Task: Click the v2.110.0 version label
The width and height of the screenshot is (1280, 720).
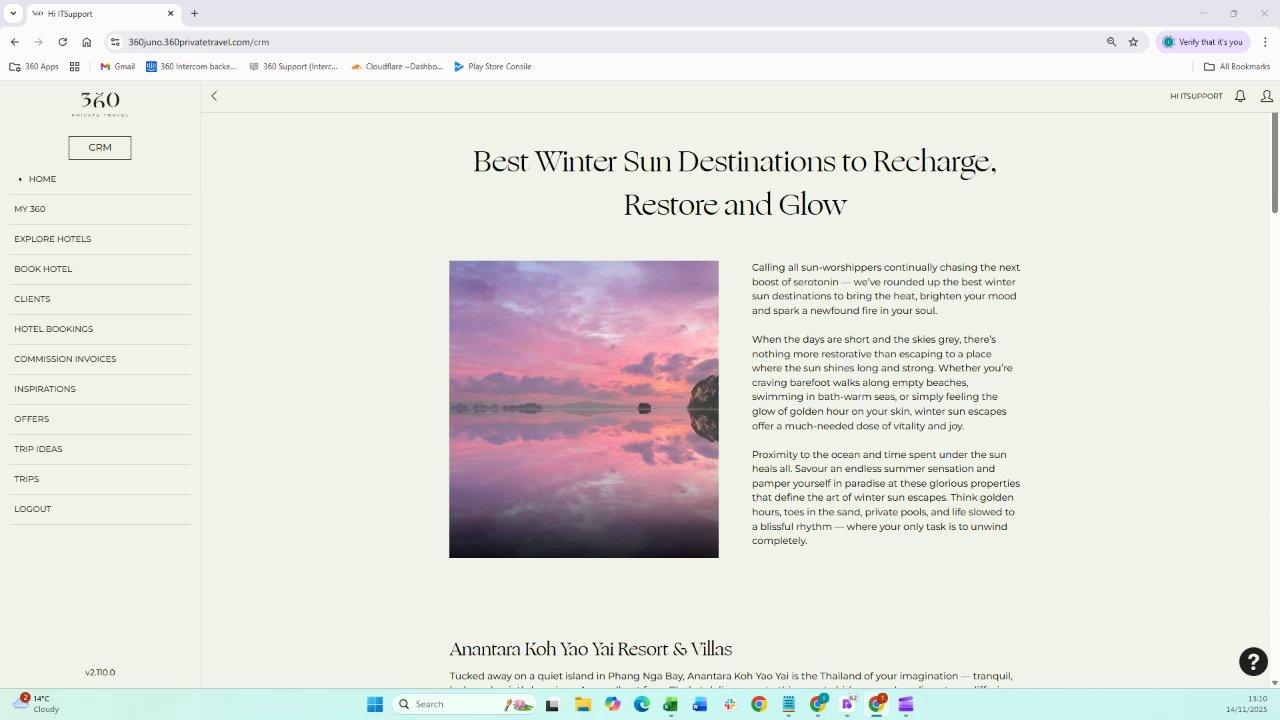Action: (100, 672)
